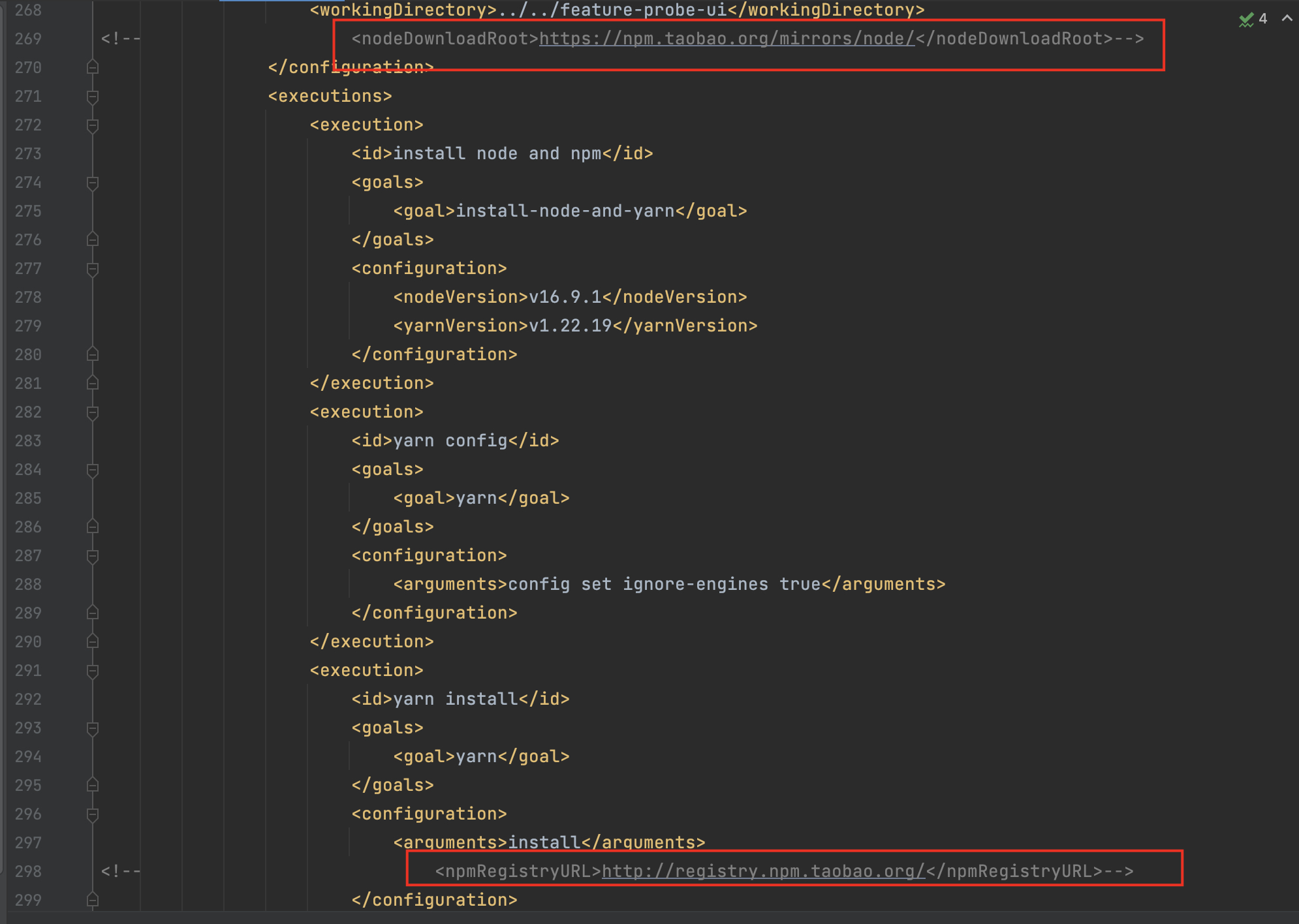Collapse the goals block on line 274

click(x=93, y=183)
